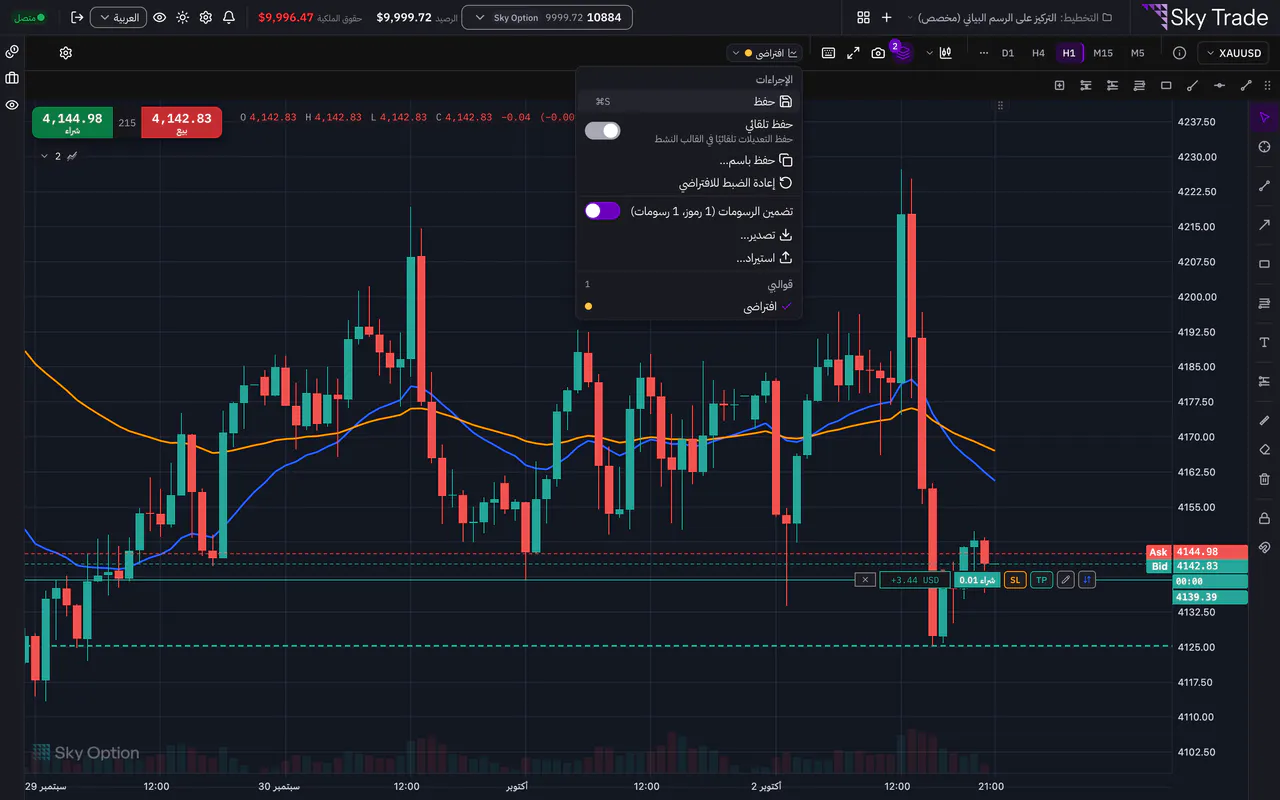Activate the magnet snap tool
Screen dimensions: 1280x800
1264,548
